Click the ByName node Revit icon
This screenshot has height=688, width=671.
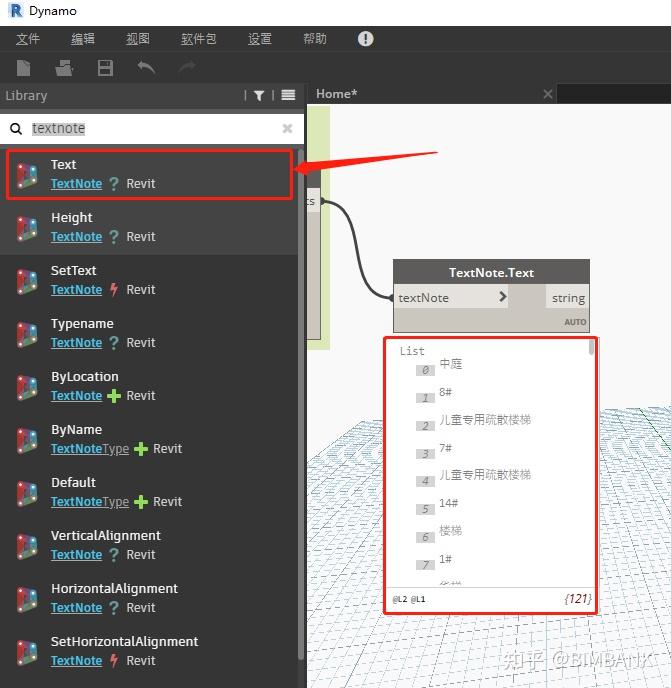click(x=27, y=440)
